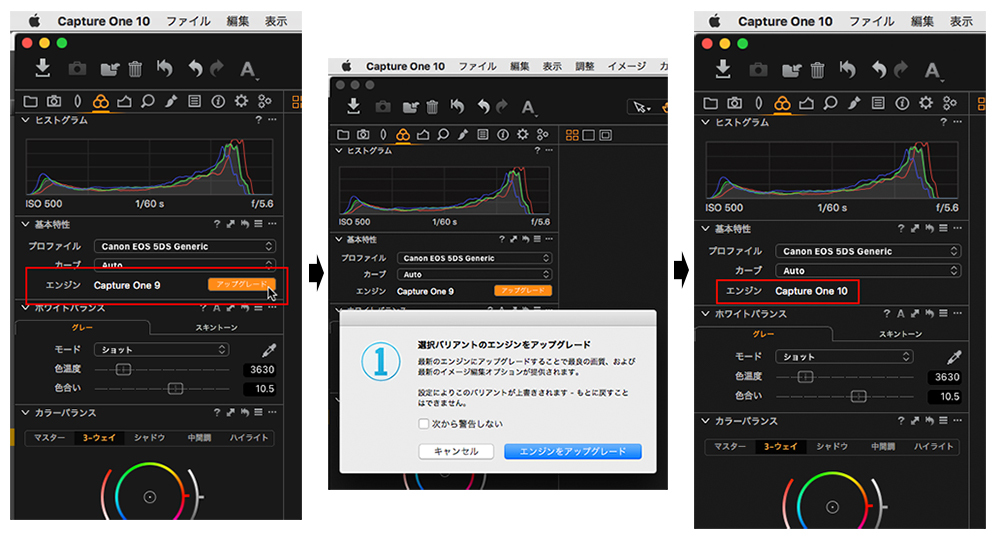Open the Metadata tool tab in left window
The height and width of the screenshot is (541, 1000).
[x=195, y=101]
